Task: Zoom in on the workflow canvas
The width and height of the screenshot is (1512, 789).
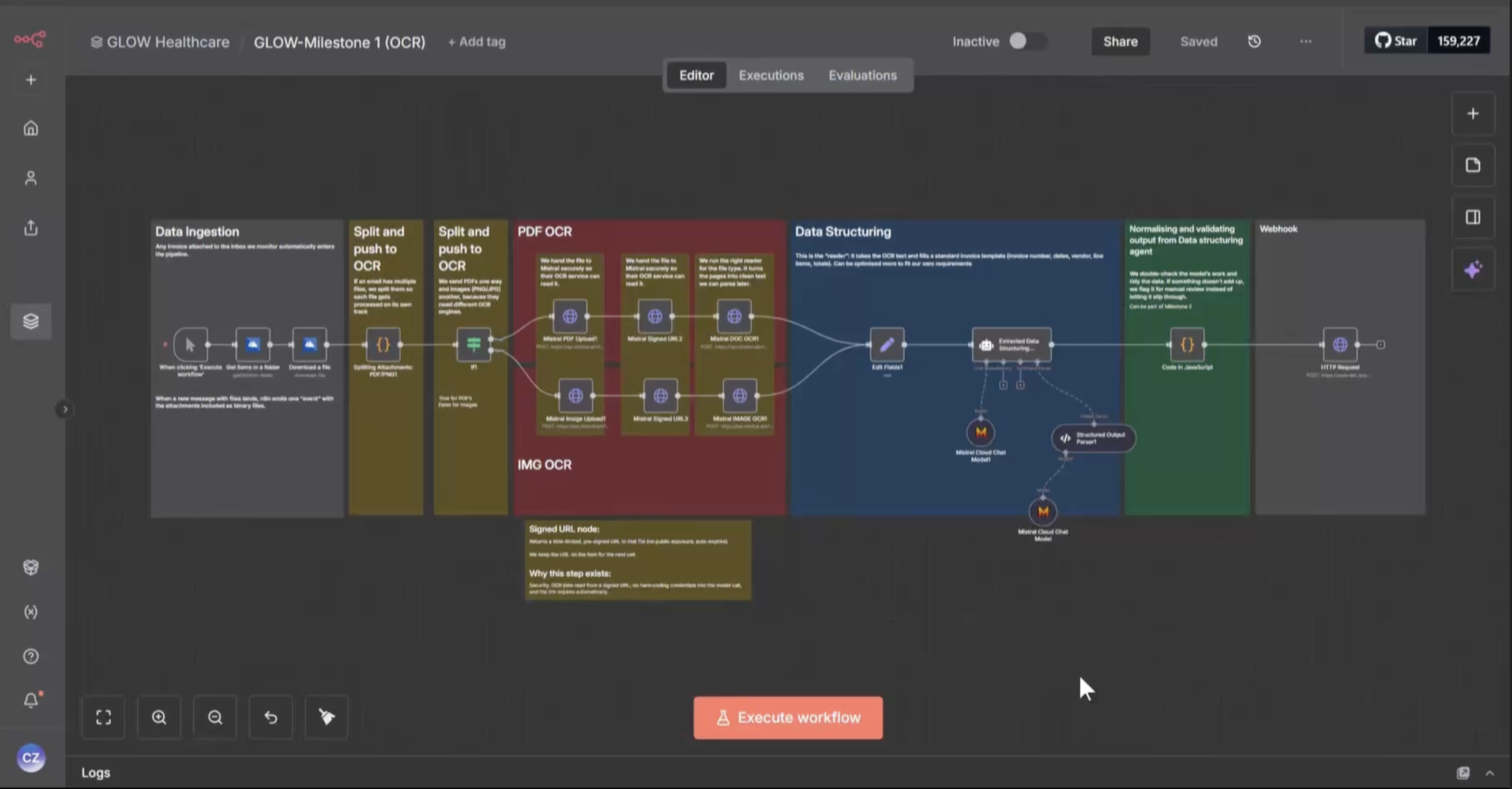Action: tap(159, 717)
